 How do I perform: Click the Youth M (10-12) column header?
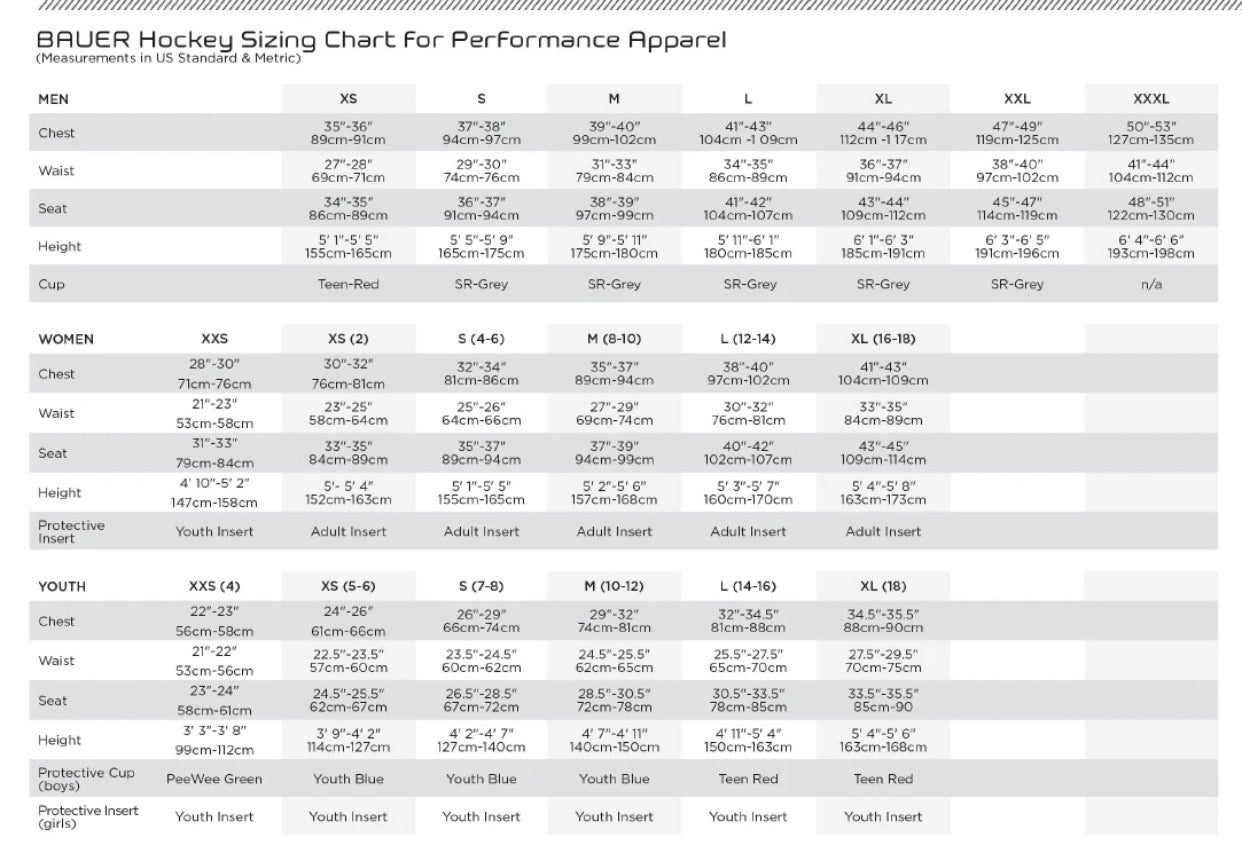pyautogui.click(x=614, y=586)
